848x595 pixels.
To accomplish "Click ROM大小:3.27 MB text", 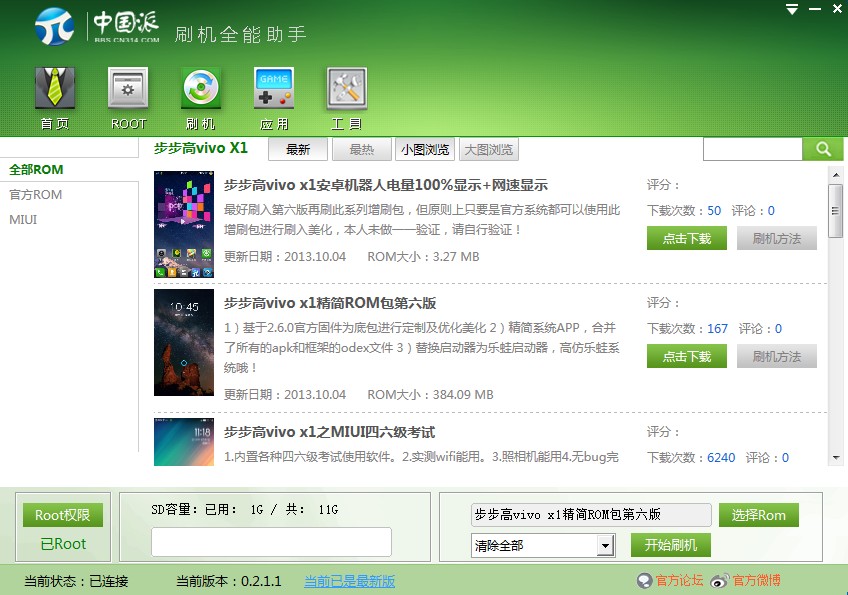I will point(423,257).
